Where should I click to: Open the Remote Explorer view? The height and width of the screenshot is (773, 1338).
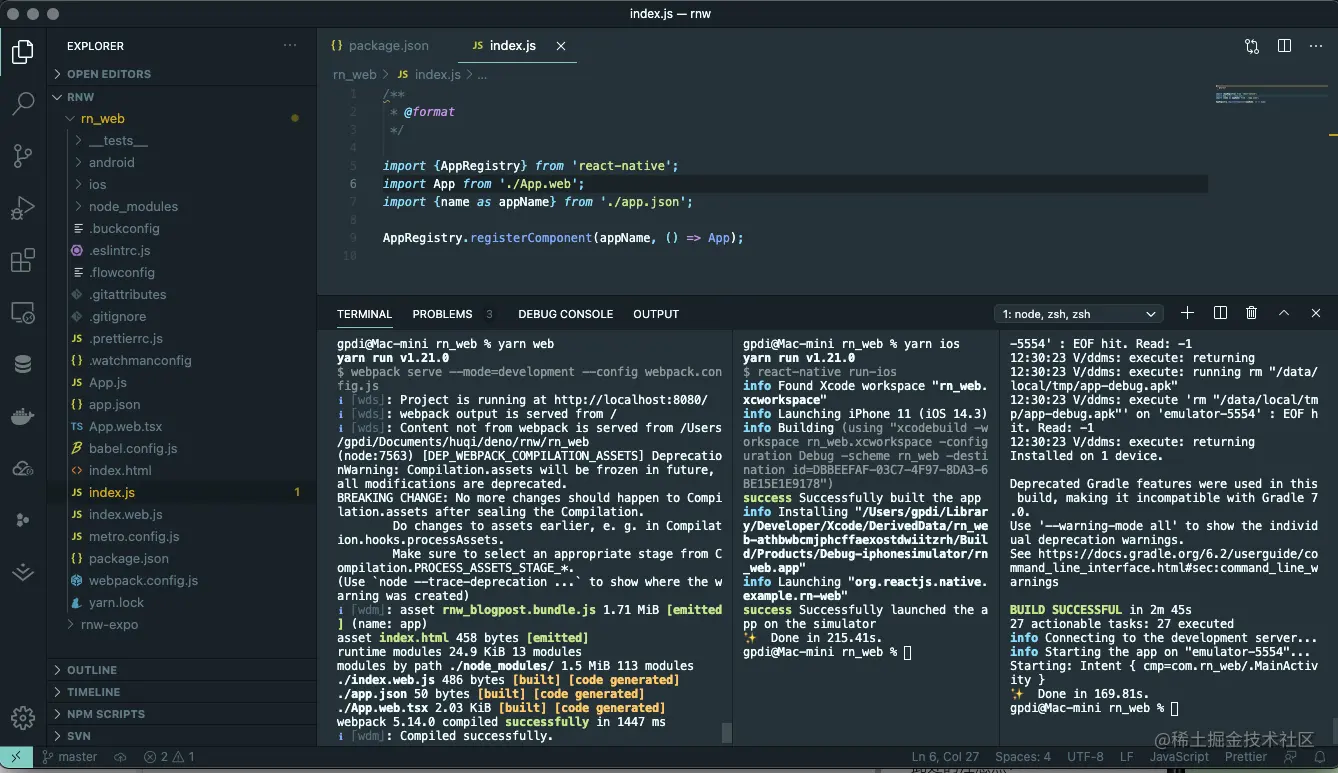[23, 313]
